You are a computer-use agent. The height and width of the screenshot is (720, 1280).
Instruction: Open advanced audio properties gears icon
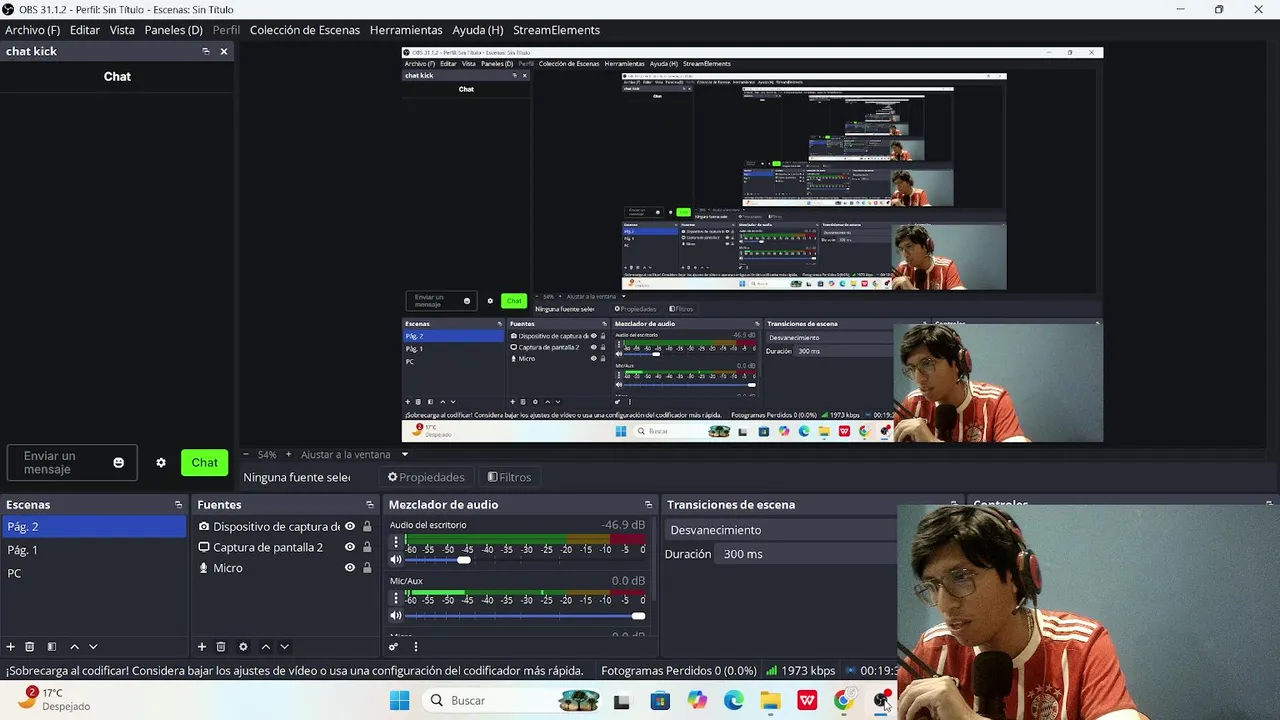pos(393,647)
